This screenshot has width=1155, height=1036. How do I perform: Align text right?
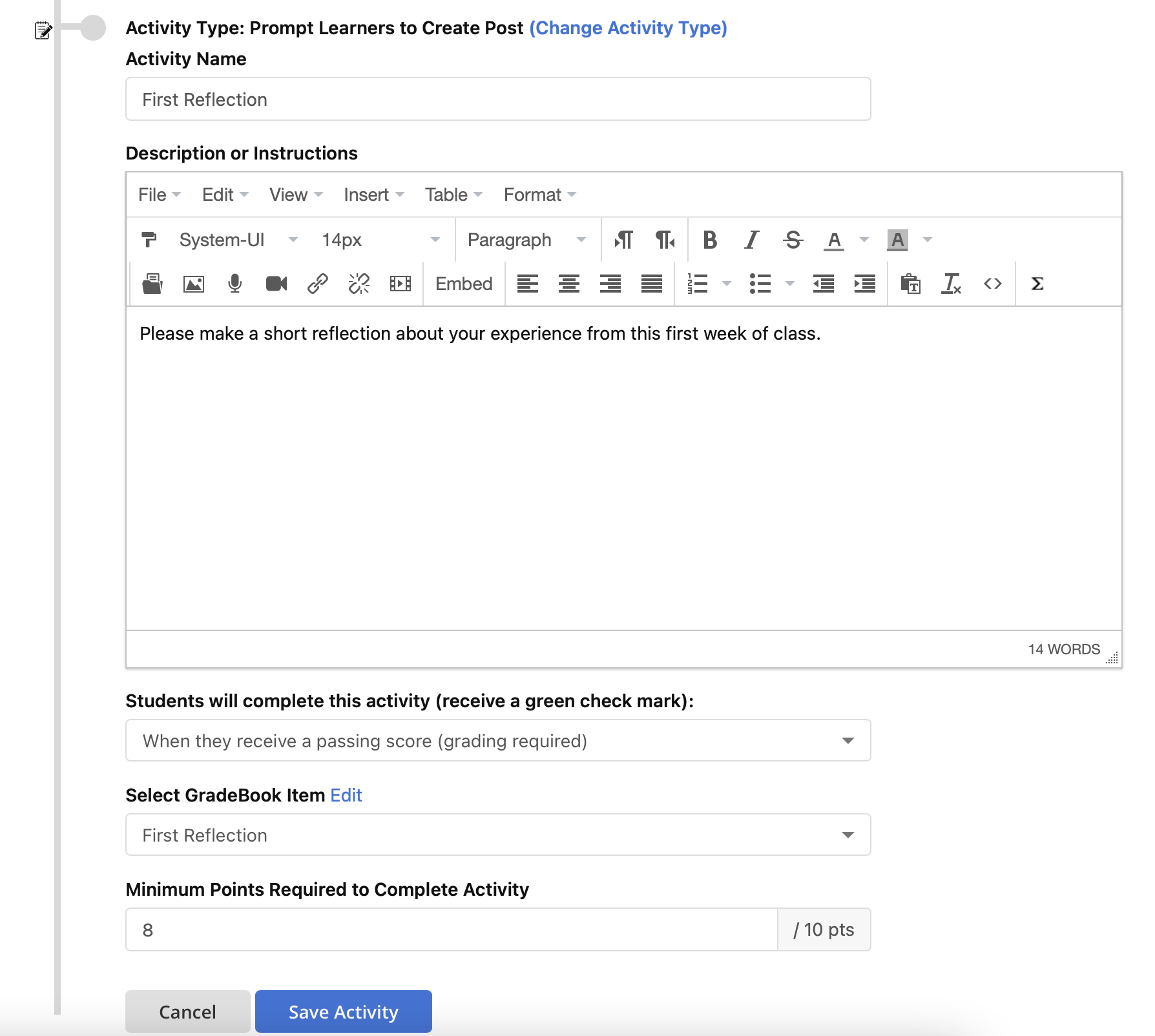pyautogui.click(x=610, y=284)
